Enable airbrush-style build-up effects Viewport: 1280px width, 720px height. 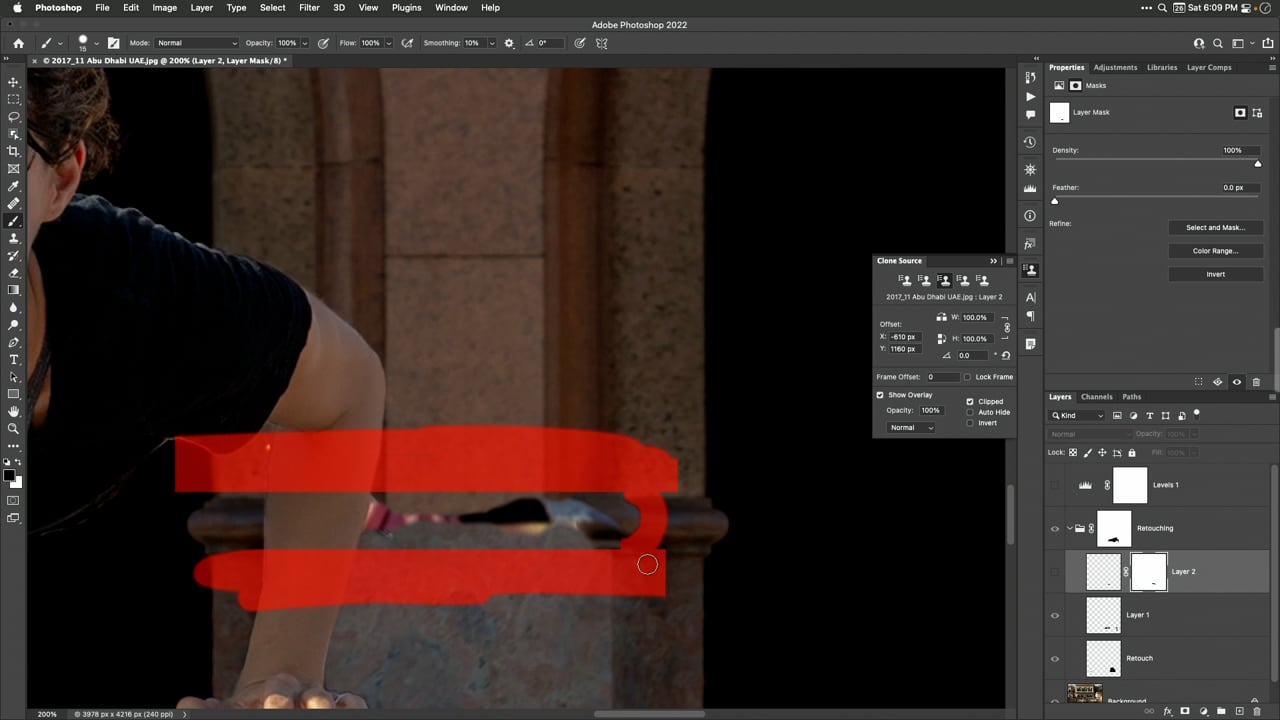407,43
